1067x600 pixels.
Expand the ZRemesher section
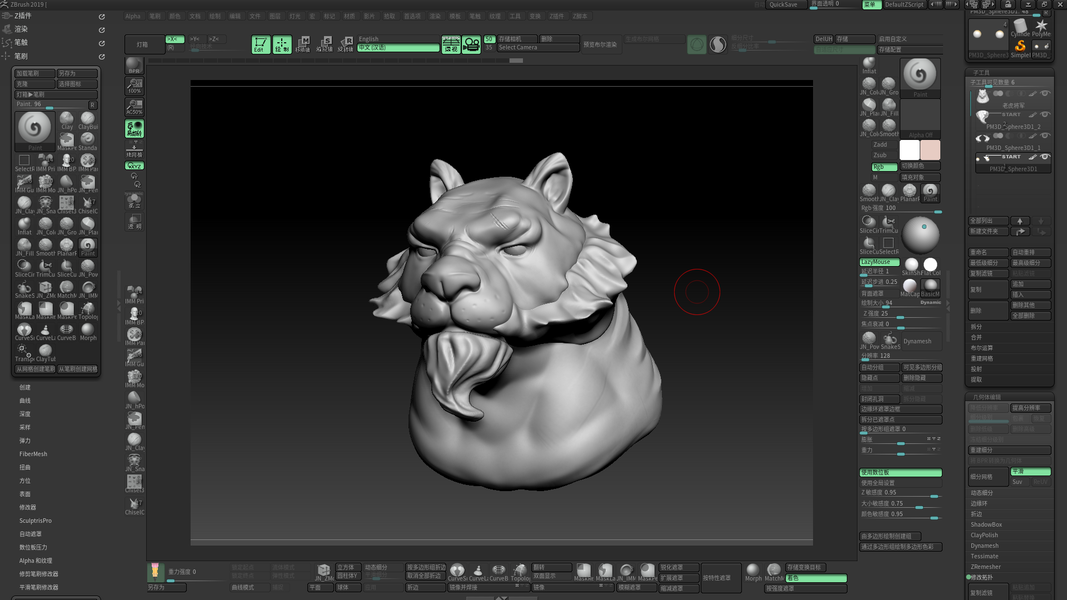[985, 567]
